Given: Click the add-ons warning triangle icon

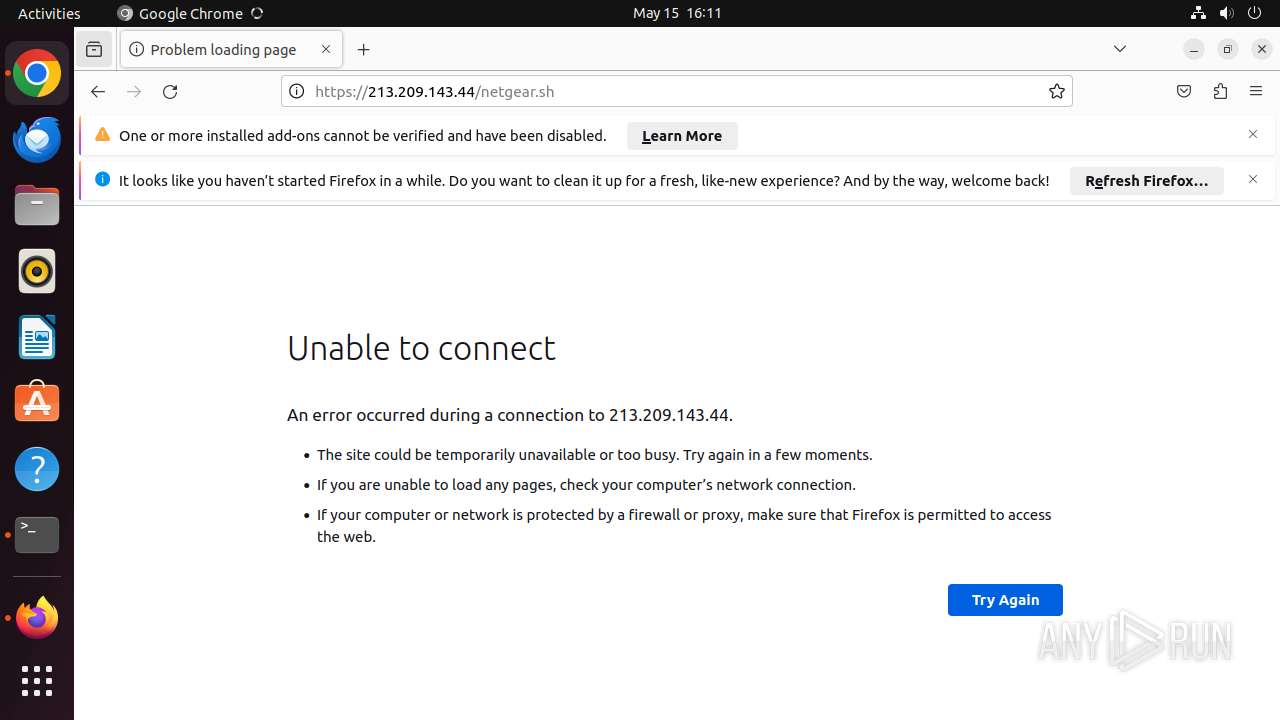Looking at the screenshot, I should (x=102, y=135).
